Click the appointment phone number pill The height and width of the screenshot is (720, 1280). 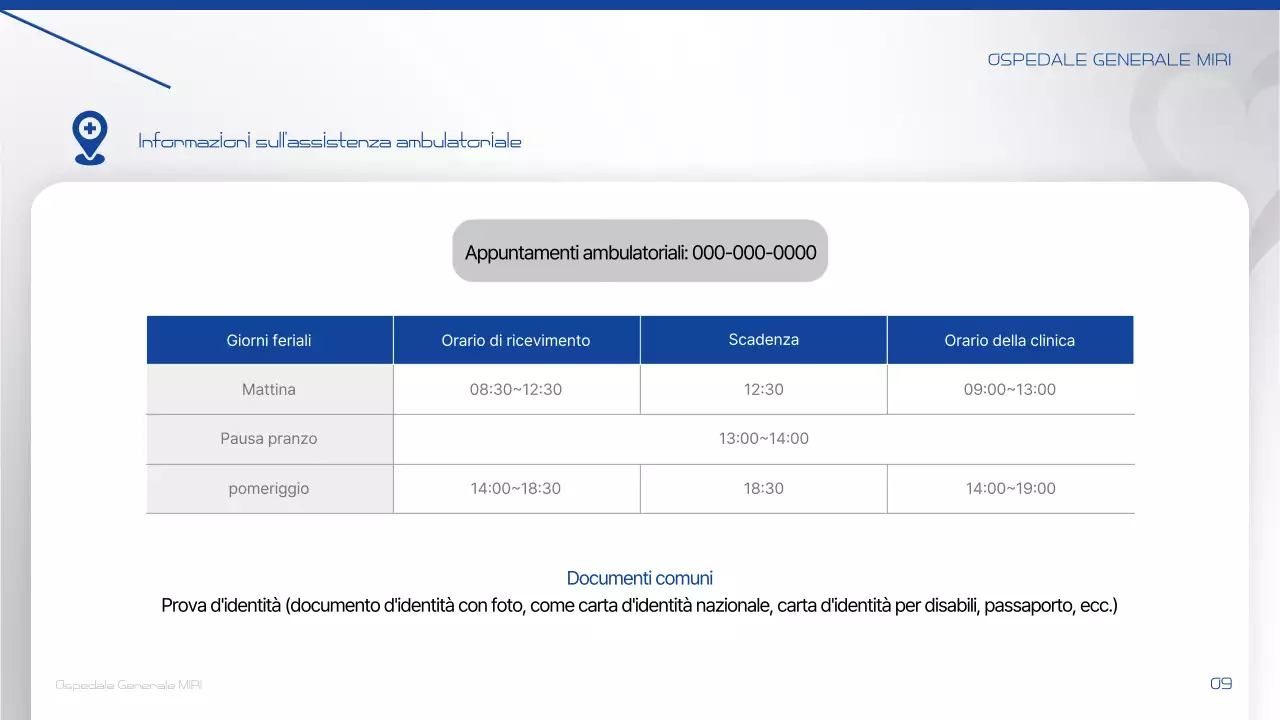pos(640,251)
